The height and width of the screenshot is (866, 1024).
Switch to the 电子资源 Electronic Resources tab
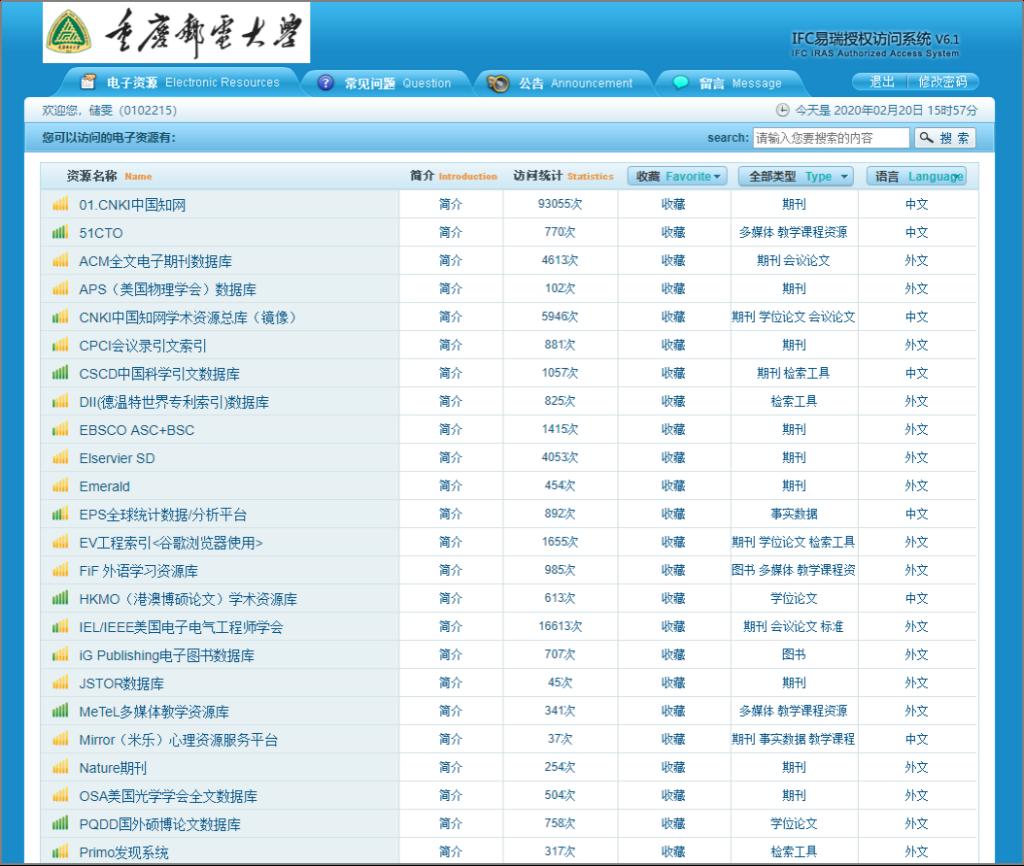click(182, 82)
